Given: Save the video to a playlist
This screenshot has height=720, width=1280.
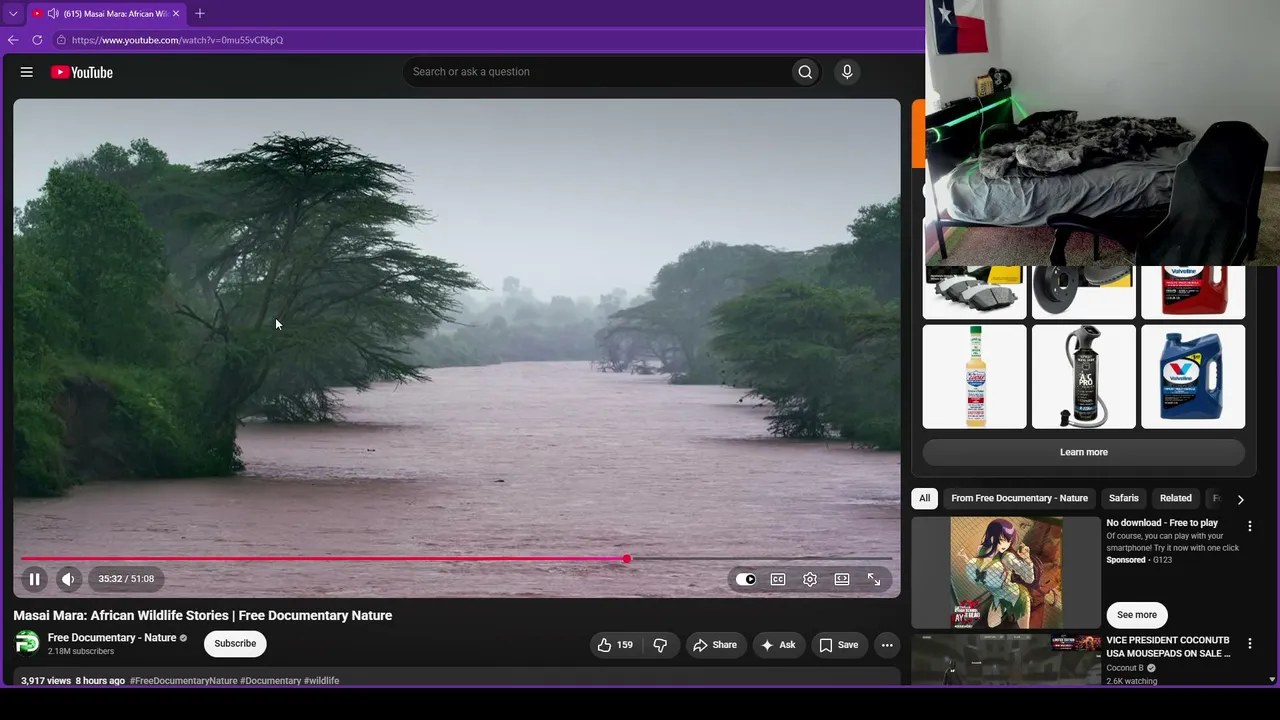Looking at the screenshot, I should coord(839,645).
